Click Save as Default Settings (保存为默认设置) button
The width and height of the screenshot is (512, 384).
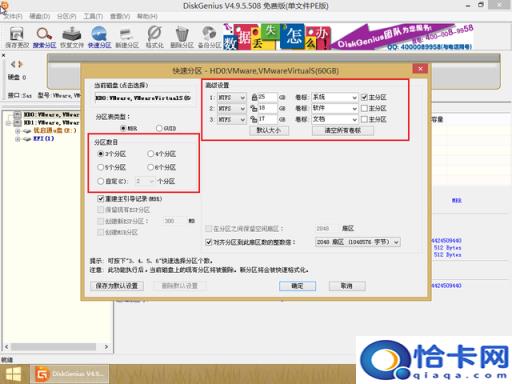117,286
